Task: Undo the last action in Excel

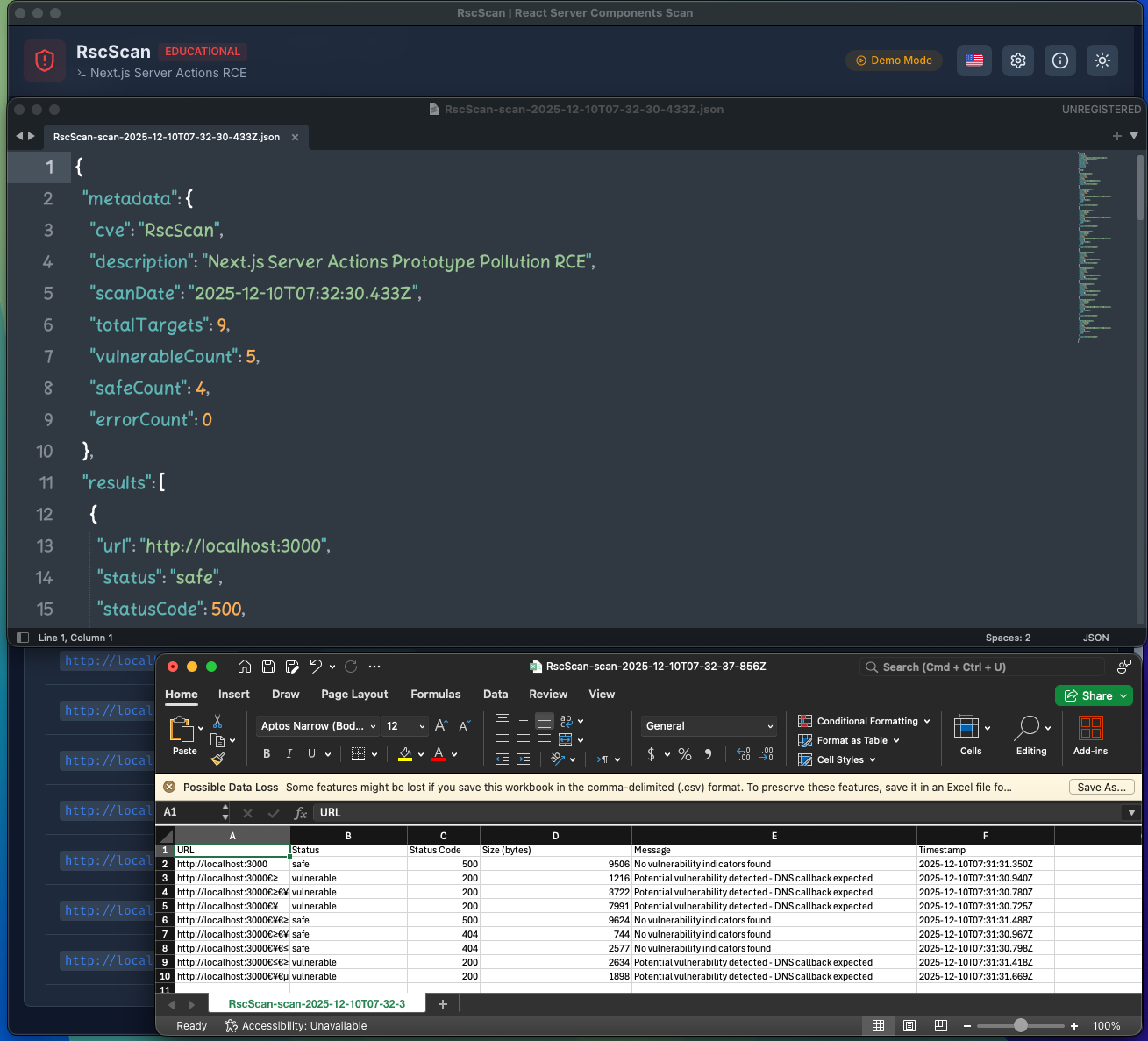Action: point(316,667)
